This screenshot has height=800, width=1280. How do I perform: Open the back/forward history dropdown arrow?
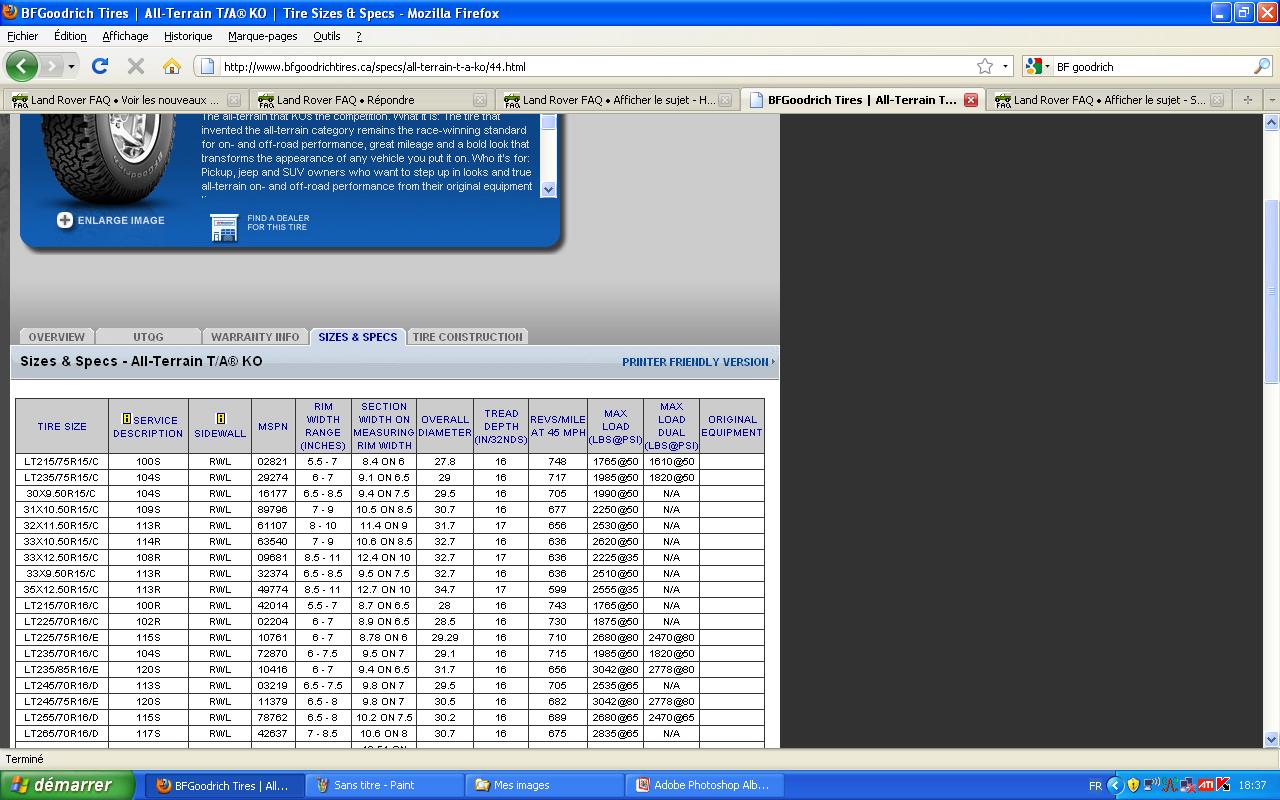pyautogui.click(x=71, y=66)
